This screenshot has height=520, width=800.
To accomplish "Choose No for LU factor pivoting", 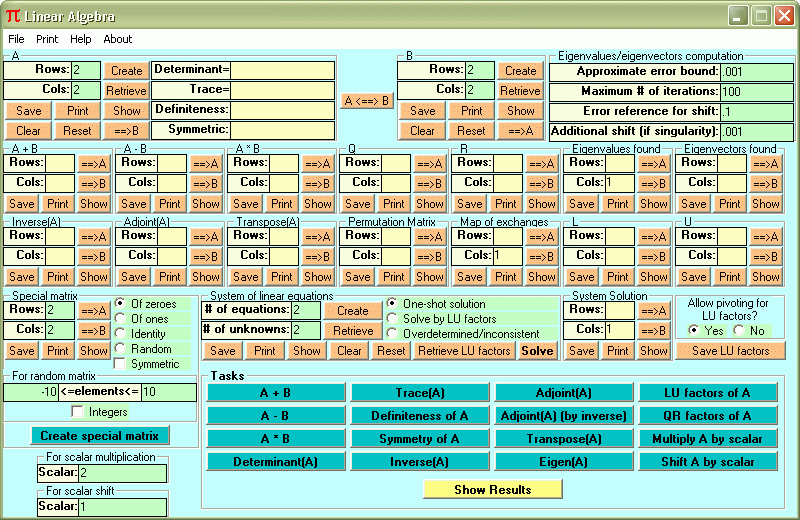I will [738, 330].
